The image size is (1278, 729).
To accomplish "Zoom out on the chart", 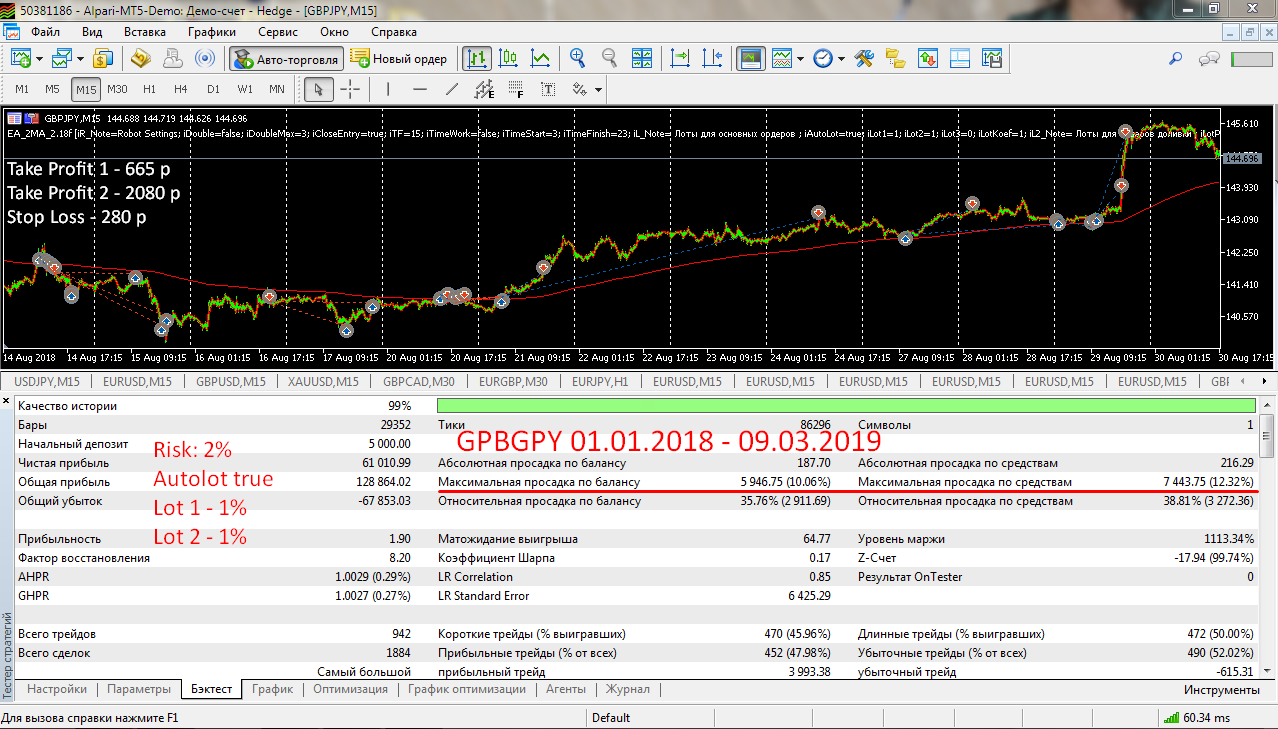I will [x=609, y=58].
